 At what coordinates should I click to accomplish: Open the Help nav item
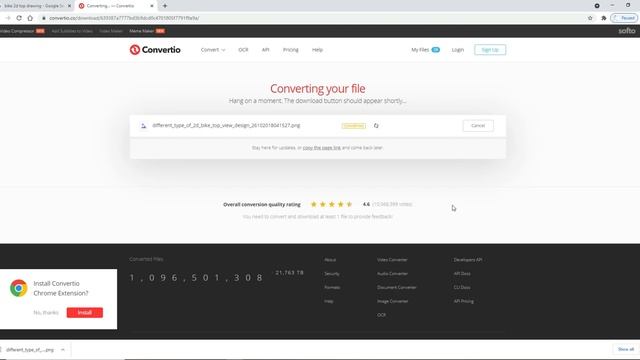click(317, 50)
